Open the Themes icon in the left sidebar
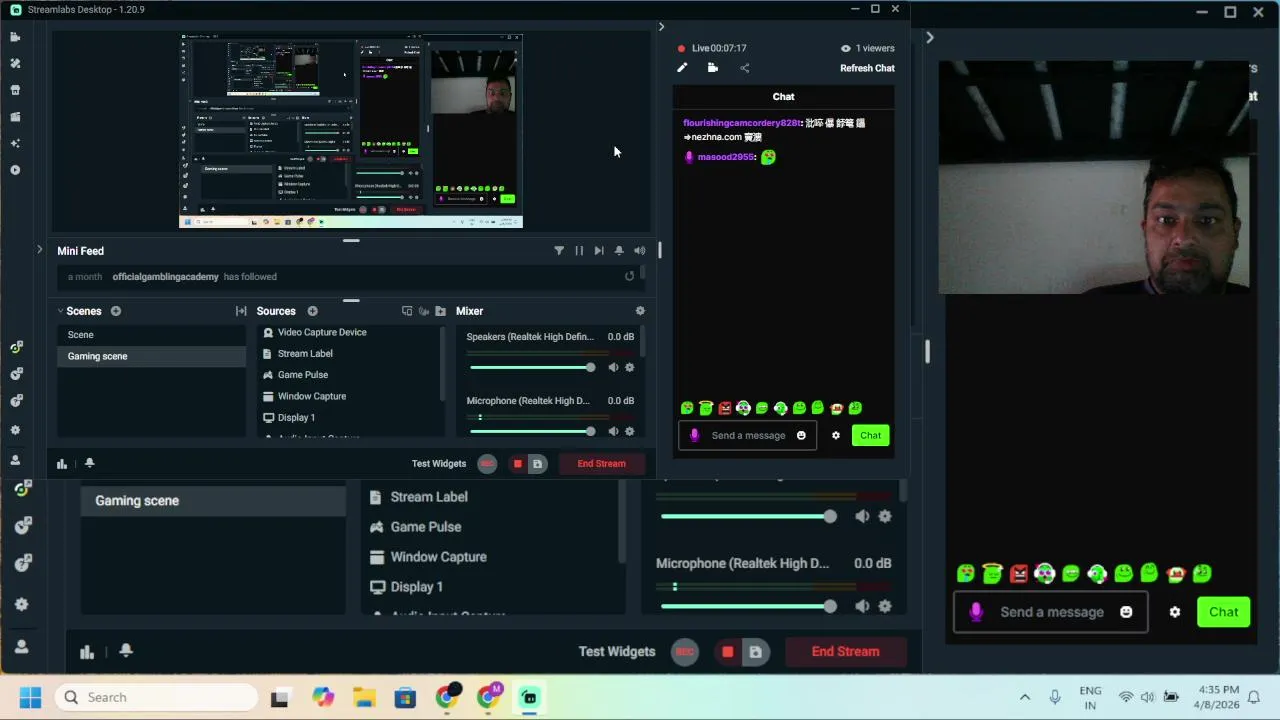1280x720 pixels. [x=15, y=63]
